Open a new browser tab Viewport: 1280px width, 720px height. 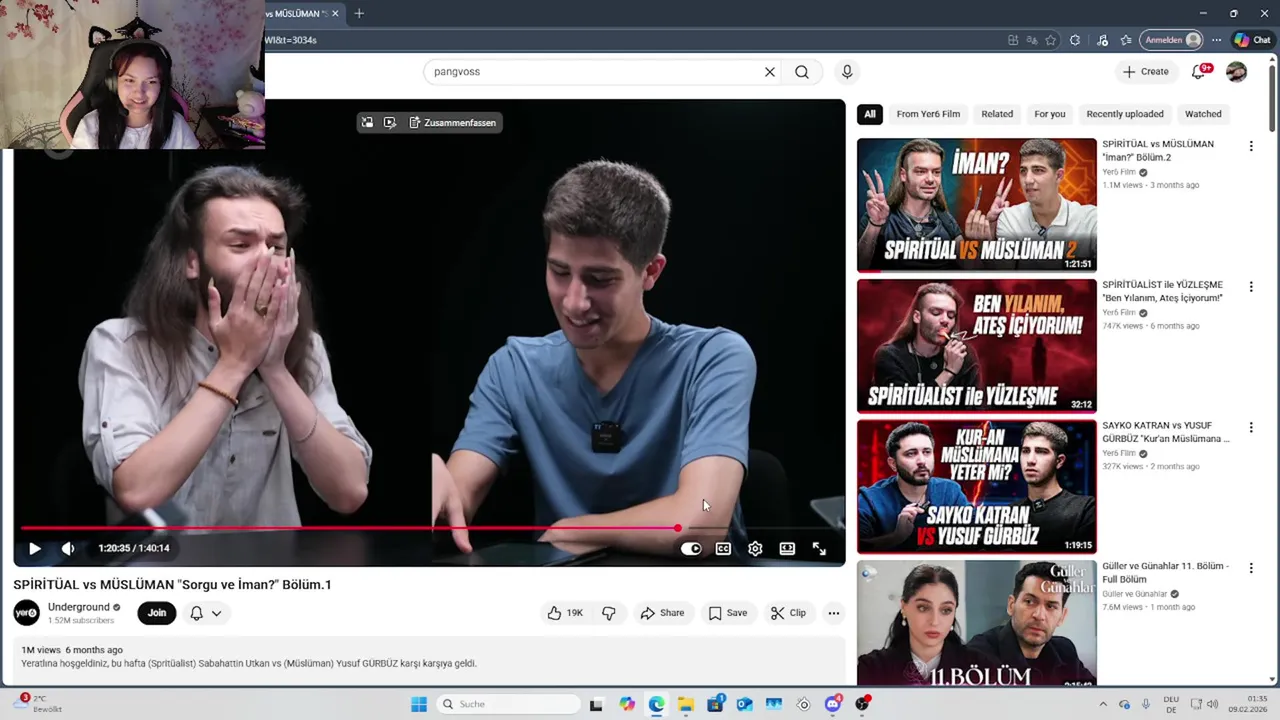click(359, 14)
